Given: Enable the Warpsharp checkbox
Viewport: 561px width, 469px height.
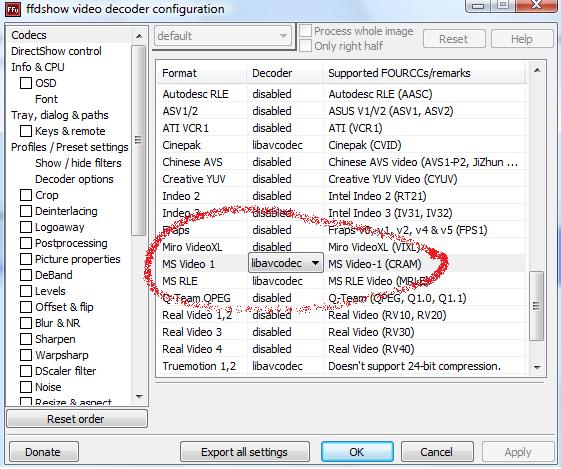Looking at the screenshot, I should coord(26,355).
